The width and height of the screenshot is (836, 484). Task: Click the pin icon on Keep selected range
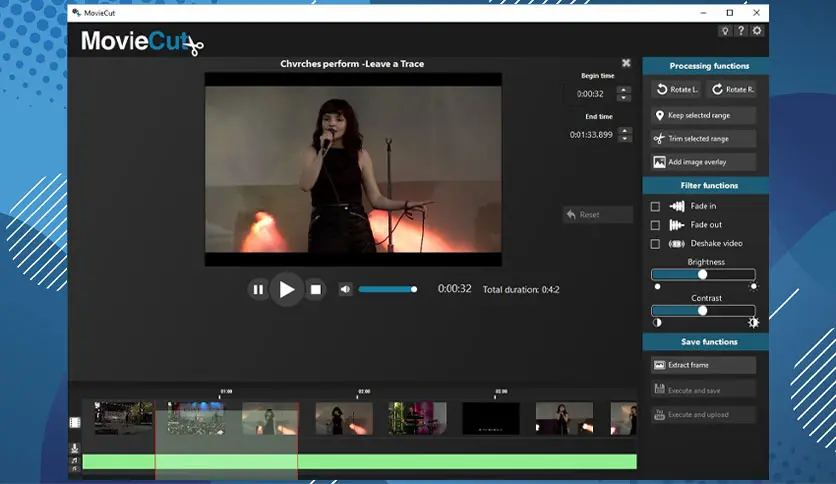660,115
